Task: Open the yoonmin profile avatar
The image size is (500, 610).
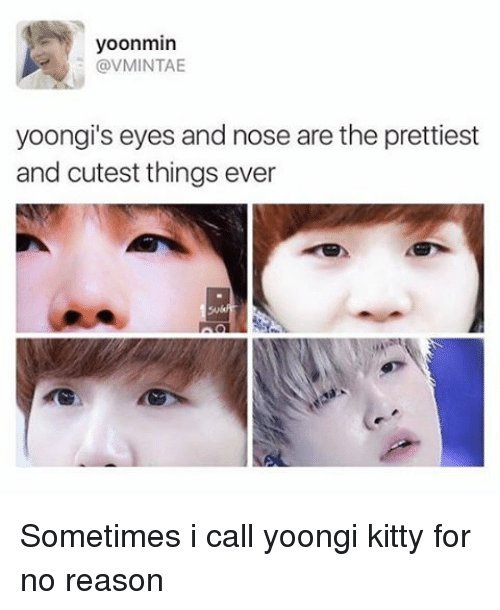Action: pos(50,55)
